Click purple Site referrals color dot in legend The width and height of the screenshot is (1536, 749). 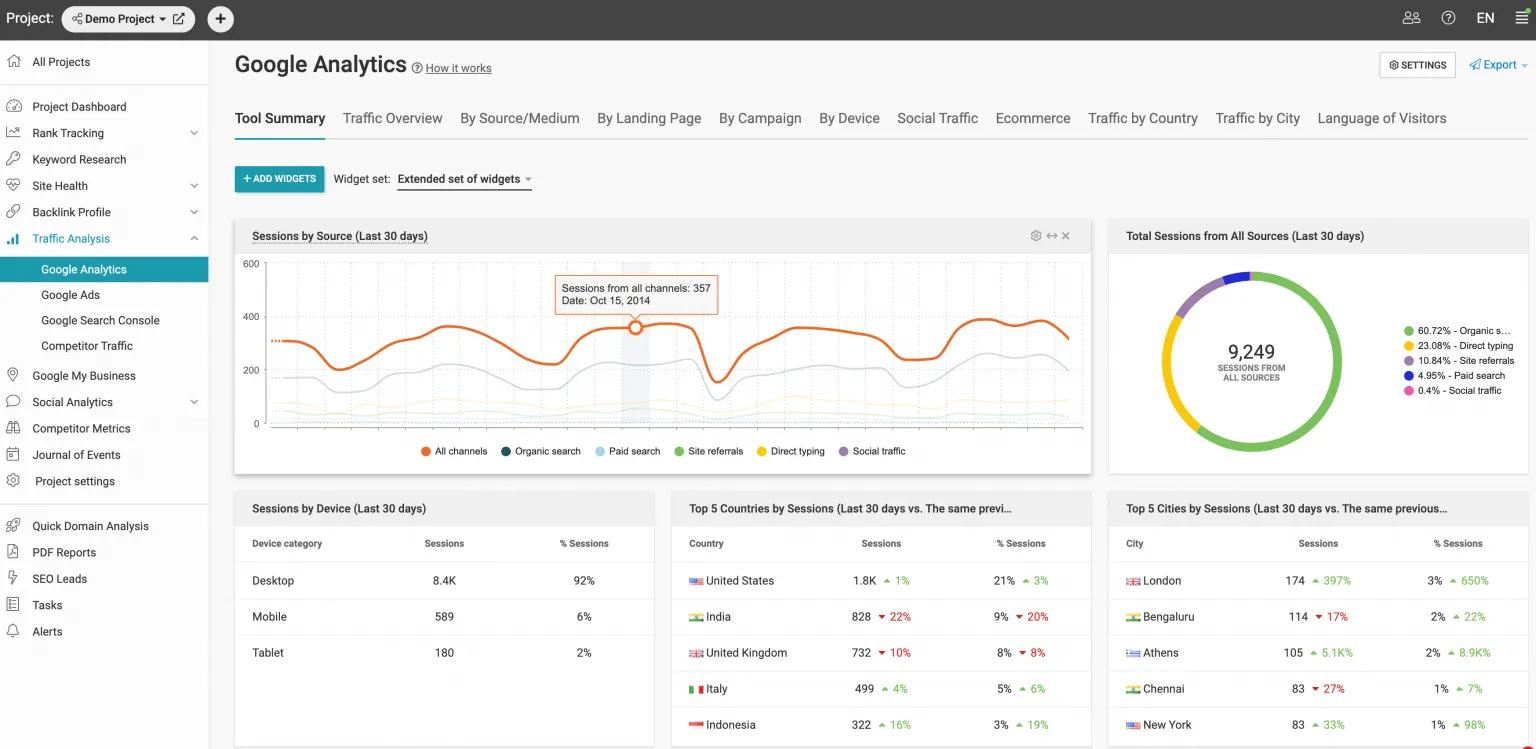(1409, 361)
